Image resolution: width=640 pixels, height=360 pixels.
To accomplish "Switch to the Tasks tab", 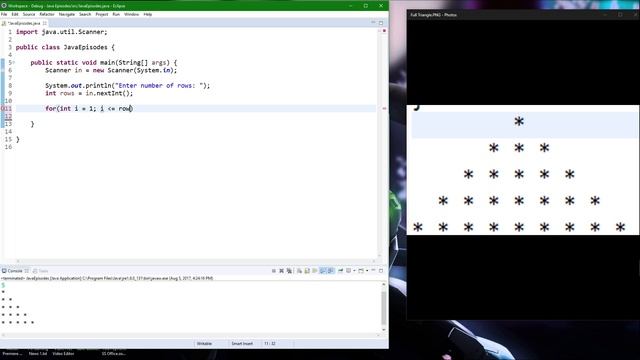I will tap(41, 271).
